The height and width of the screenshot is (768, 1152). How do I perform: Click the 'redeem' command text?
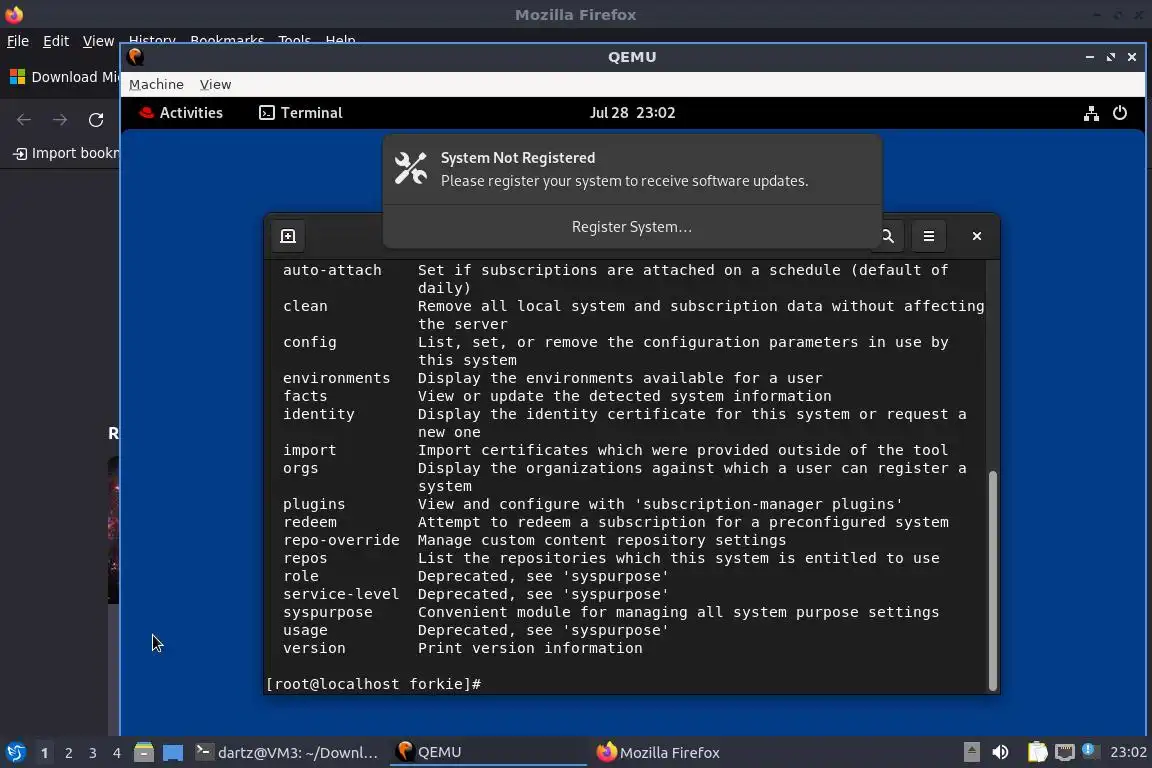(x=309, y=523)
